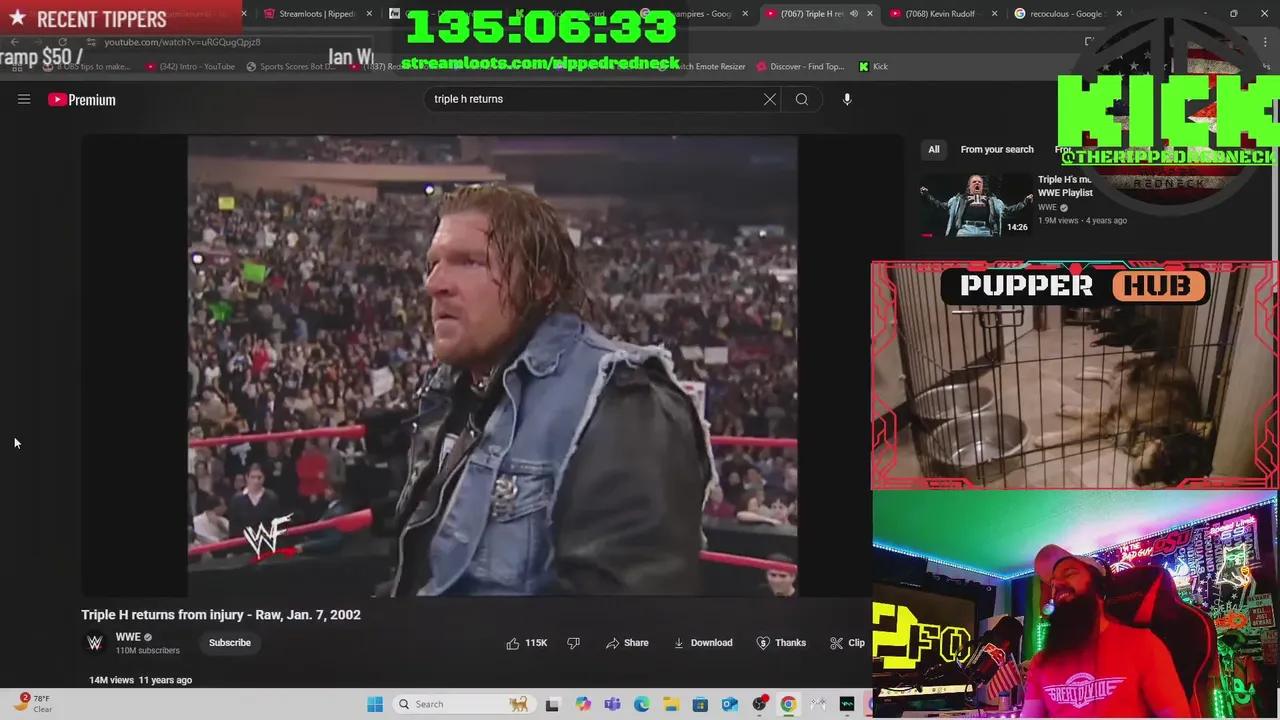This screenshot has height=720, width=1280.
Task: Open File Explorer from the taskbar
Action: tap(671, 704)
